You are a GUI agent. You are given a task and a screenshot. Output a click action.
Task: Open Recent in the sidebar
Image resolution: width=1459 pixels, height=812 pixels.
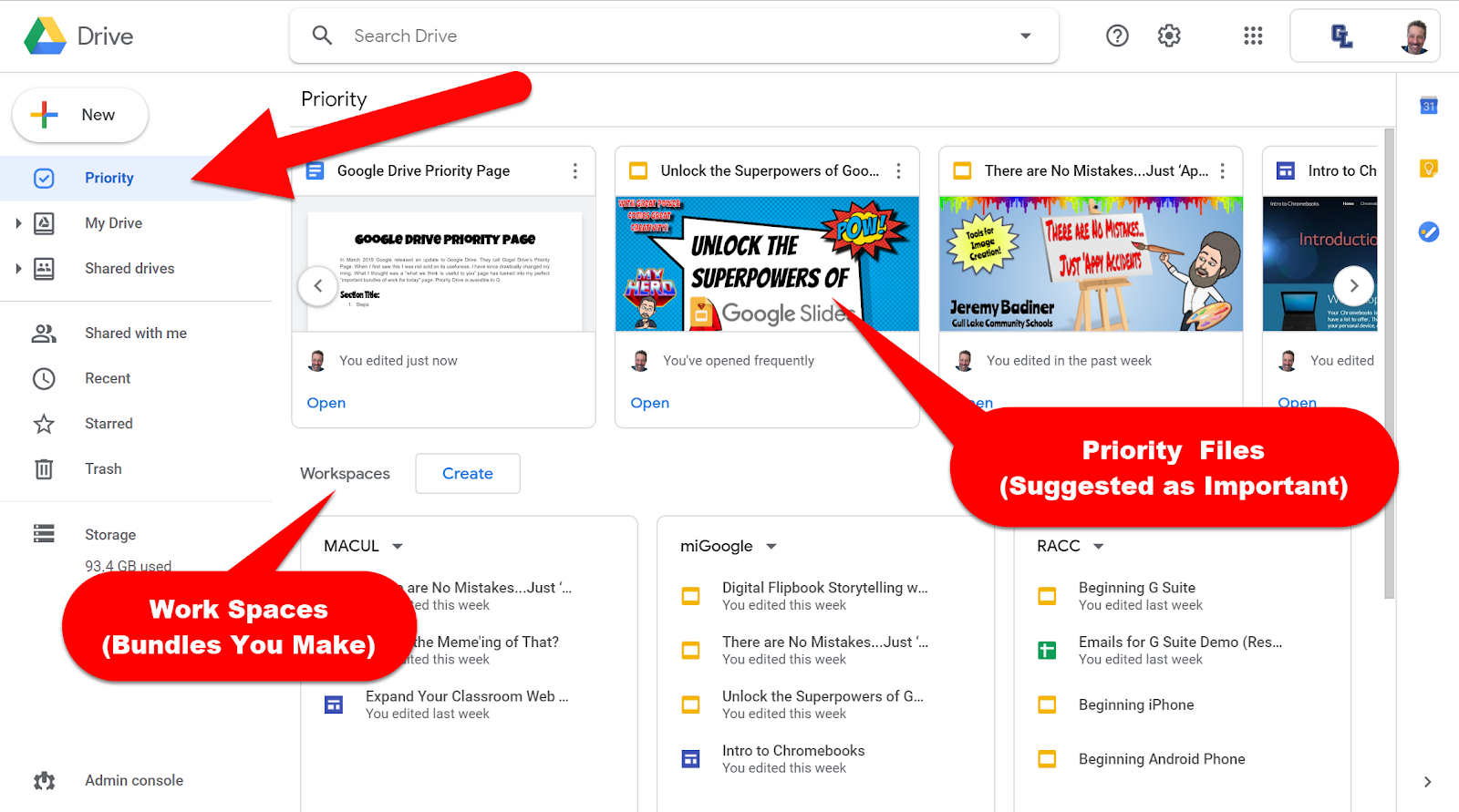pos(108,378)
